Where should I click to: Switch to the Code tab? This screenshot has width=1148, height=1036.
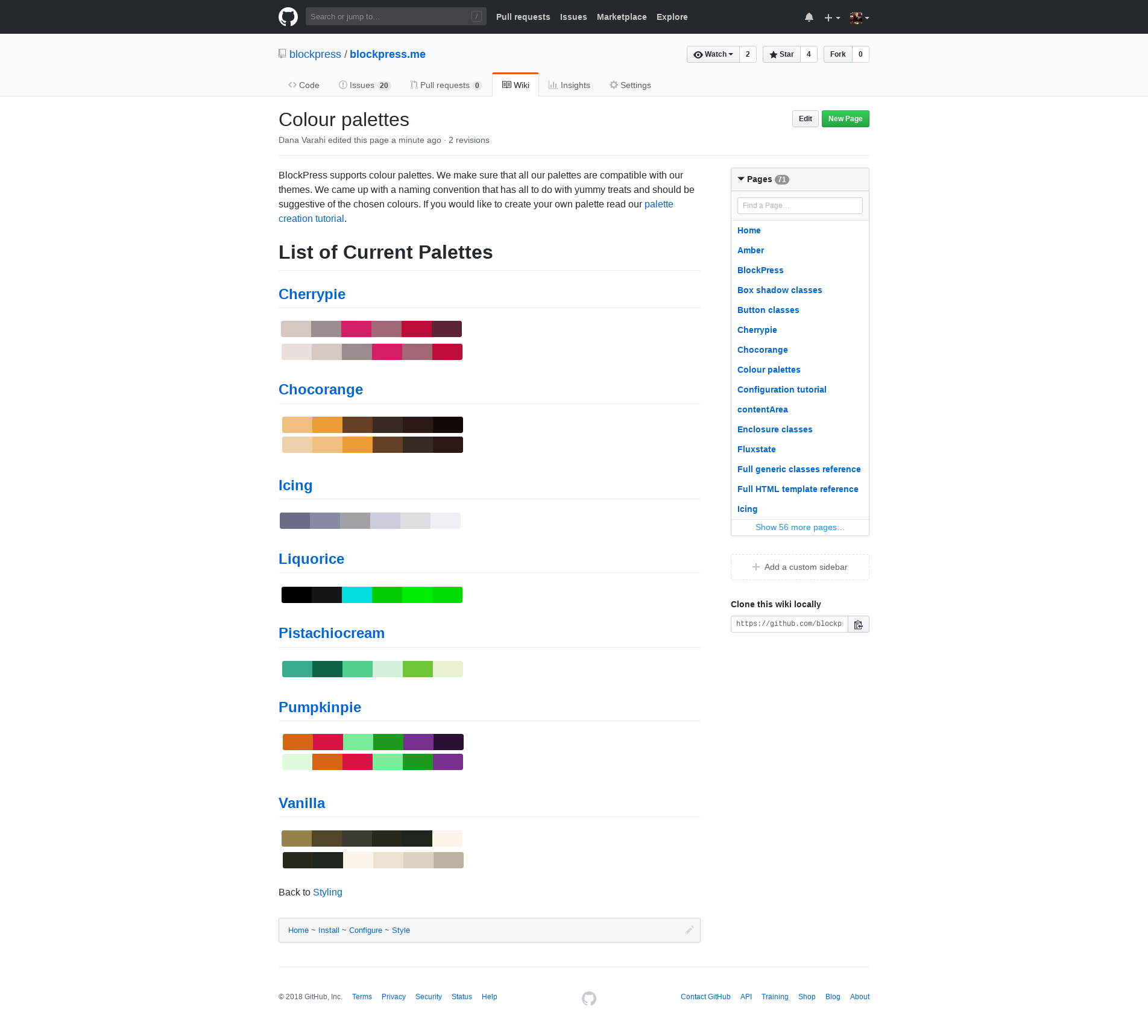(304, 85)
